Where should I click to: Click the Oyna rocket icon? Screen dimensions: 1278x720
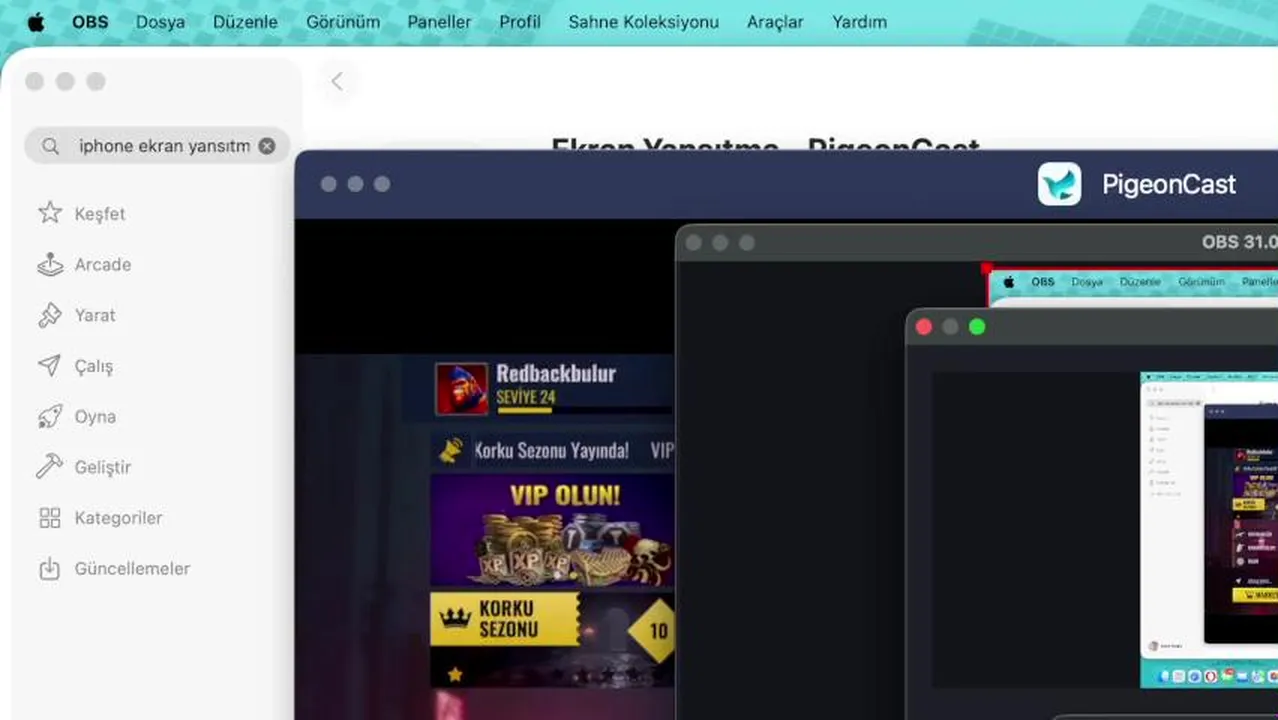coord(50,417)
